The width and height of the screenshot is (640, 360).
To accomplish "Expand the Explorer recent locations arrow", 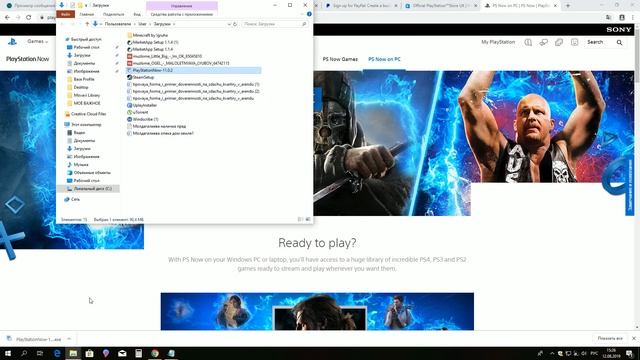I will pyautogui.click(x=81, y=24).
